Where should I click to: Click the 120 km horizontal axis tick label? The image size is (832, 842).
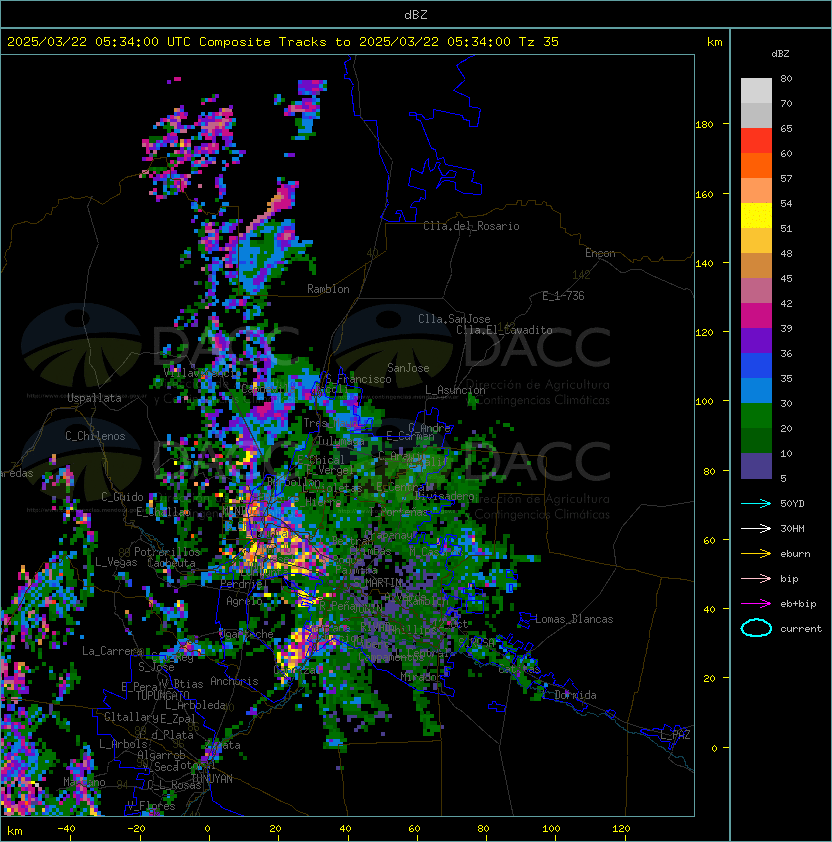621,829
